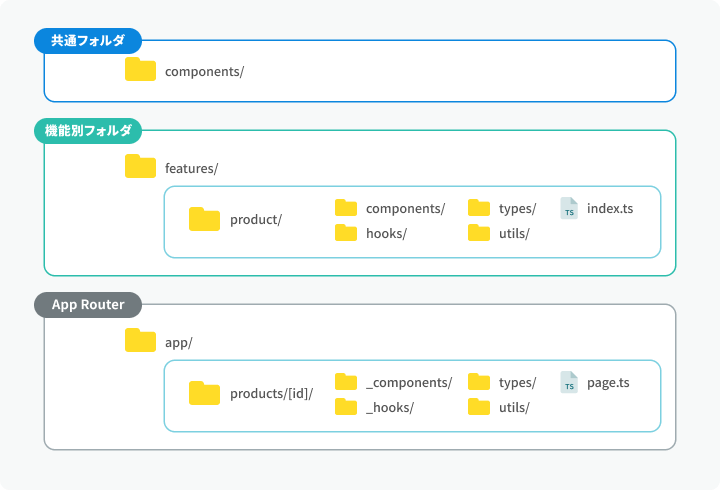Click the index.ts file name

coord(610,208)
